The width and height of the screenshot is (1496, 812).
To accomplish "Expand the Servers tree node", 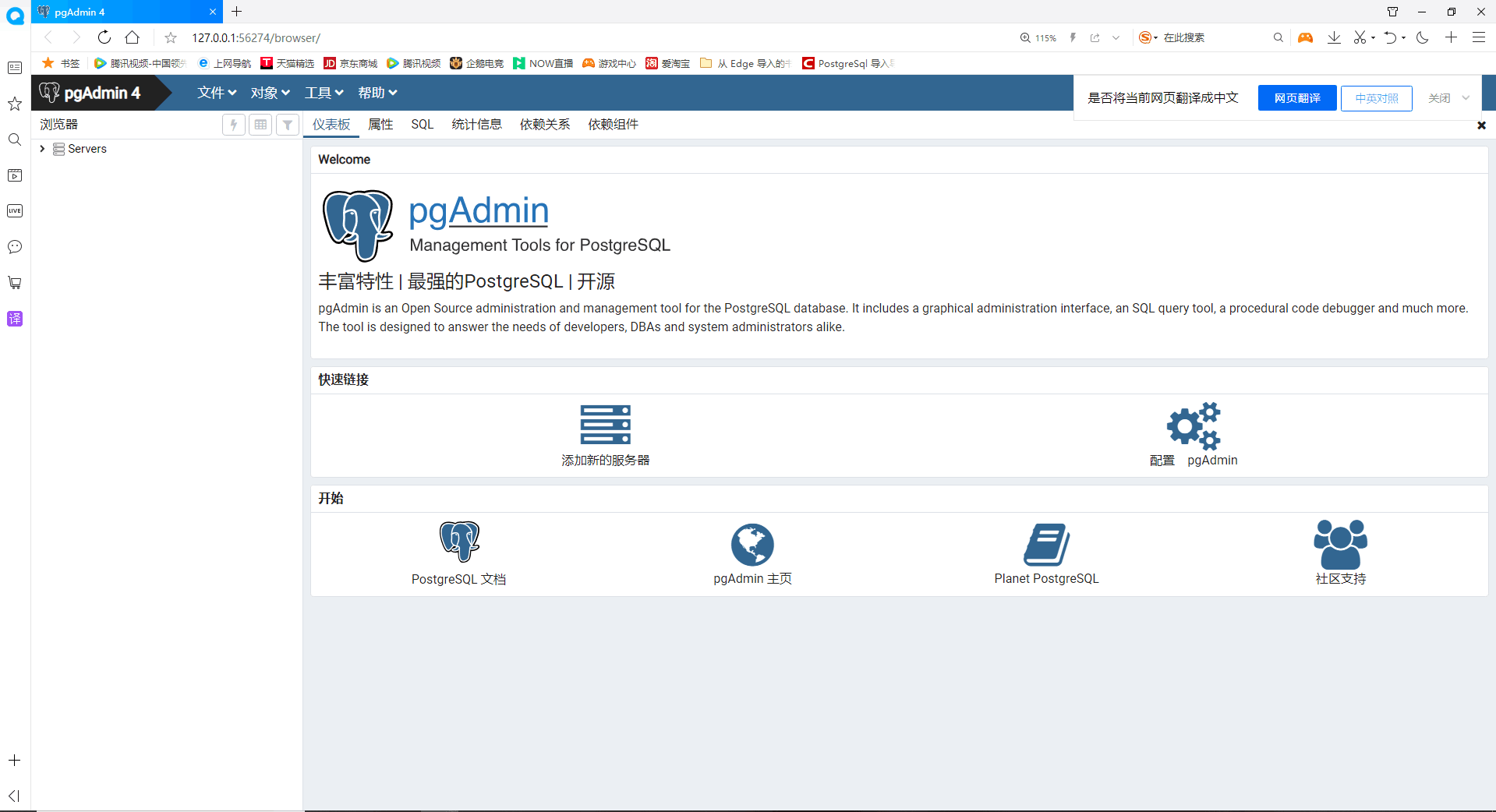I will [42, 149].
